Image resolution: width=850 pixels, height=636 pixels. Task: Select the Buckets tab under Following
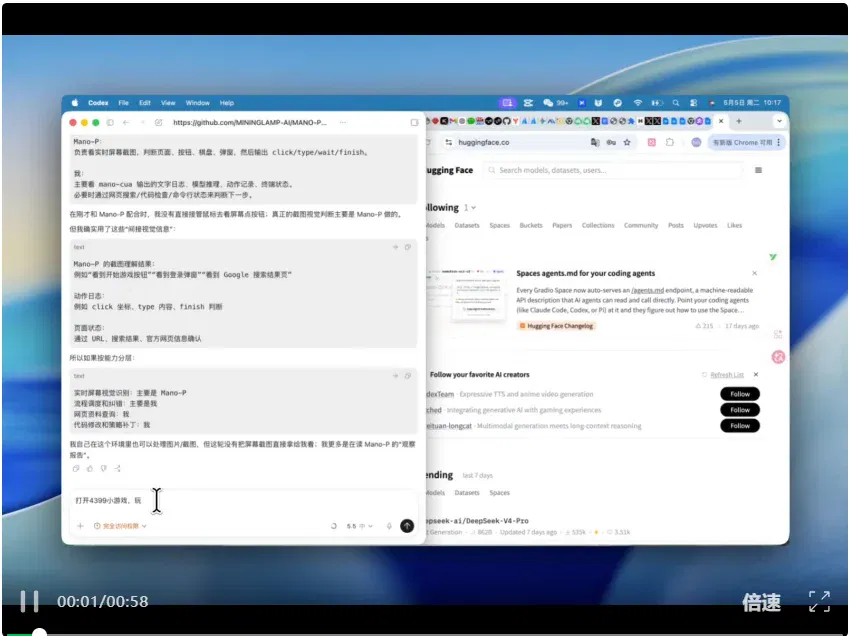point(531,226)
